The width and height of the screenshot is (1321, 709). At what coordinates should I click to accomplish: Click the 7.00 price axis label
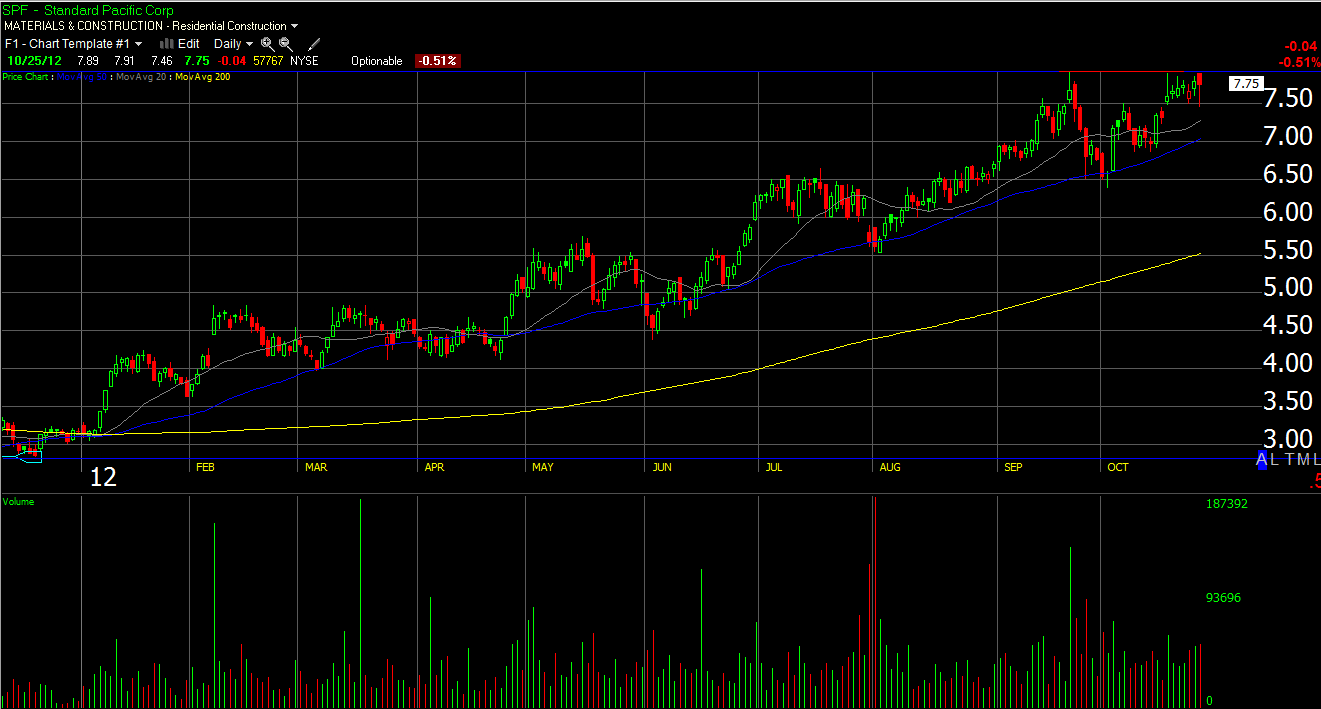pos(1289,135)
